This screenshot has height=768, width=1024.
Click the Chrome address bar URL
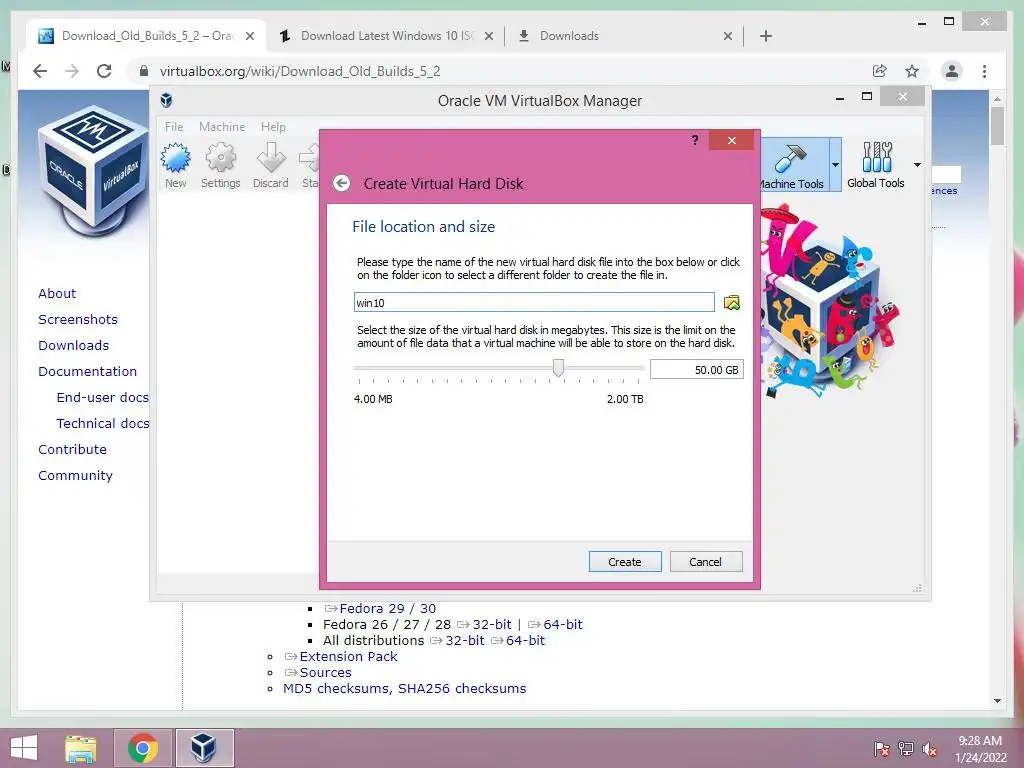[x=300, y=71]
